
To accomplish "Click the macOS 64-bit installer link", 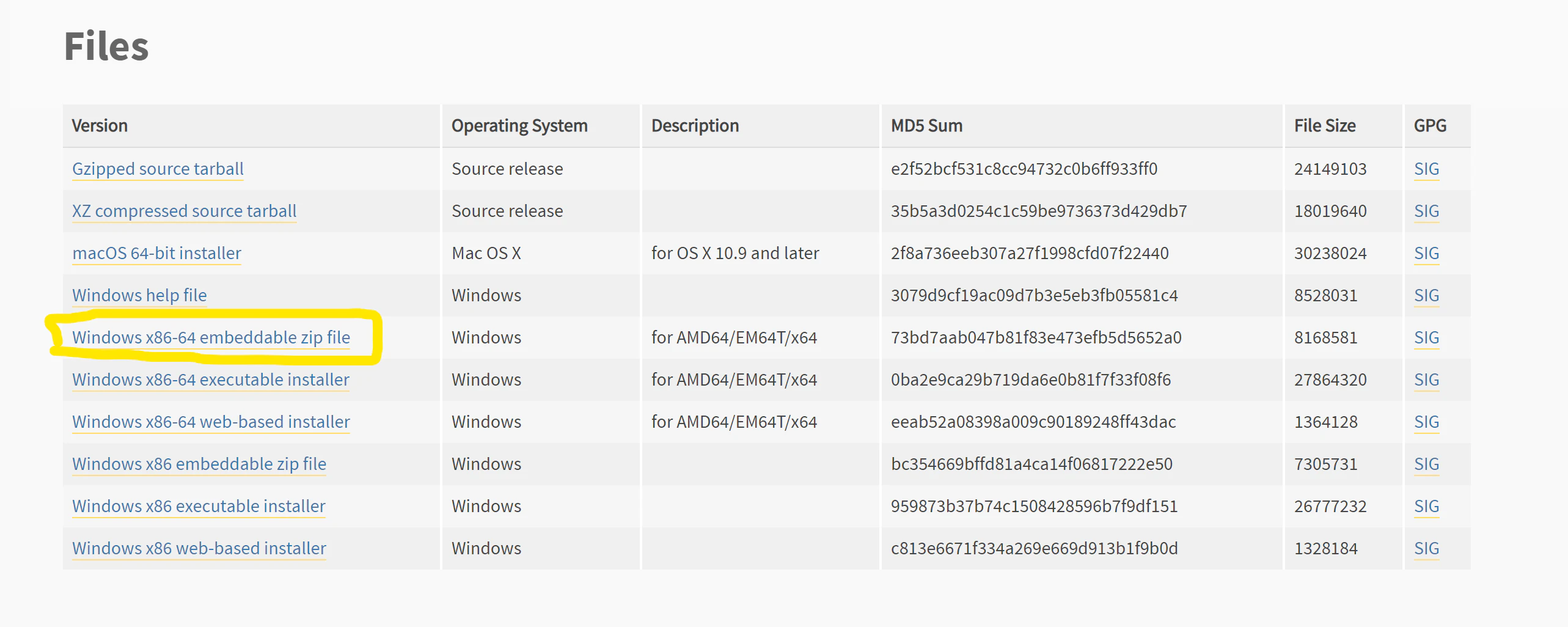I will (x=156, y=253).
